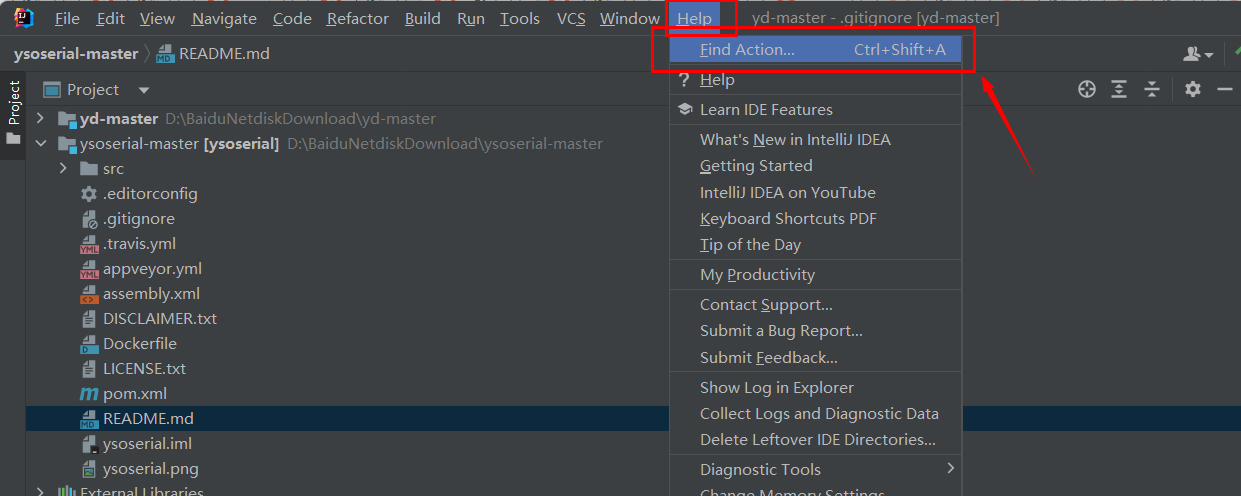Open the Build menu
Viewport: 1241px width, 496px height.
(x=423, y=18)
